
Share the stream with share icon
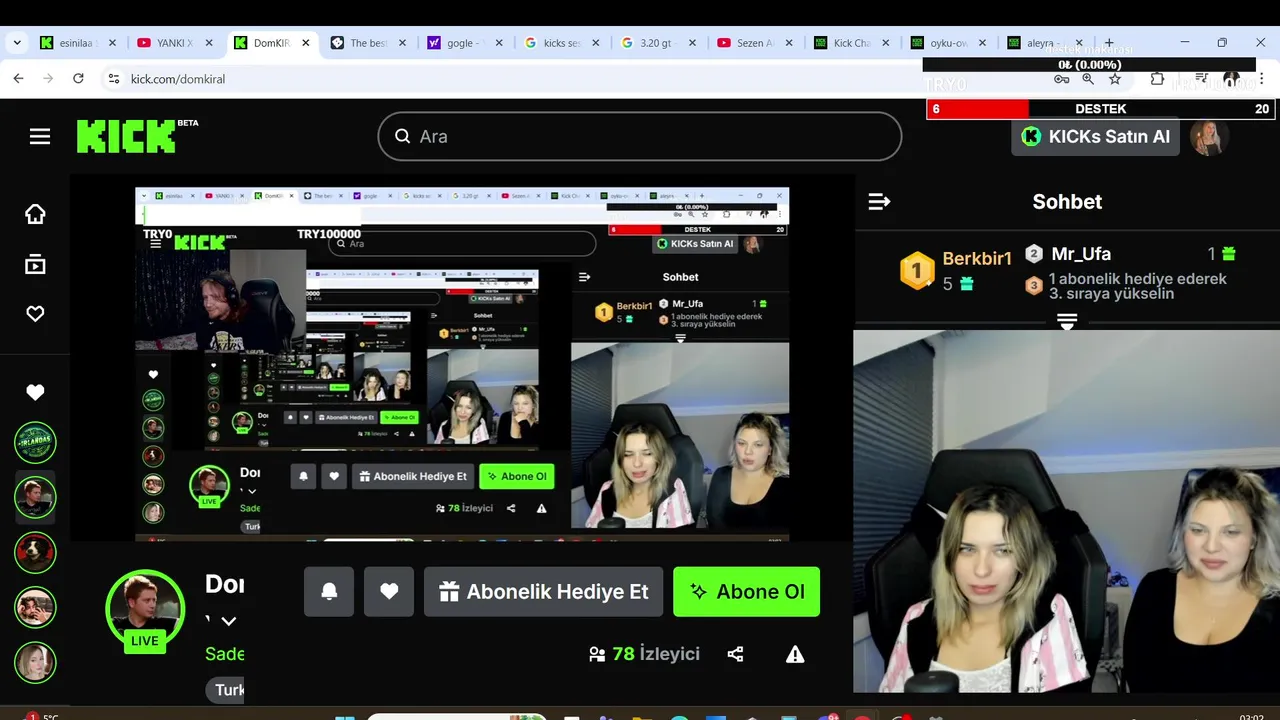[x=735, y=654]
